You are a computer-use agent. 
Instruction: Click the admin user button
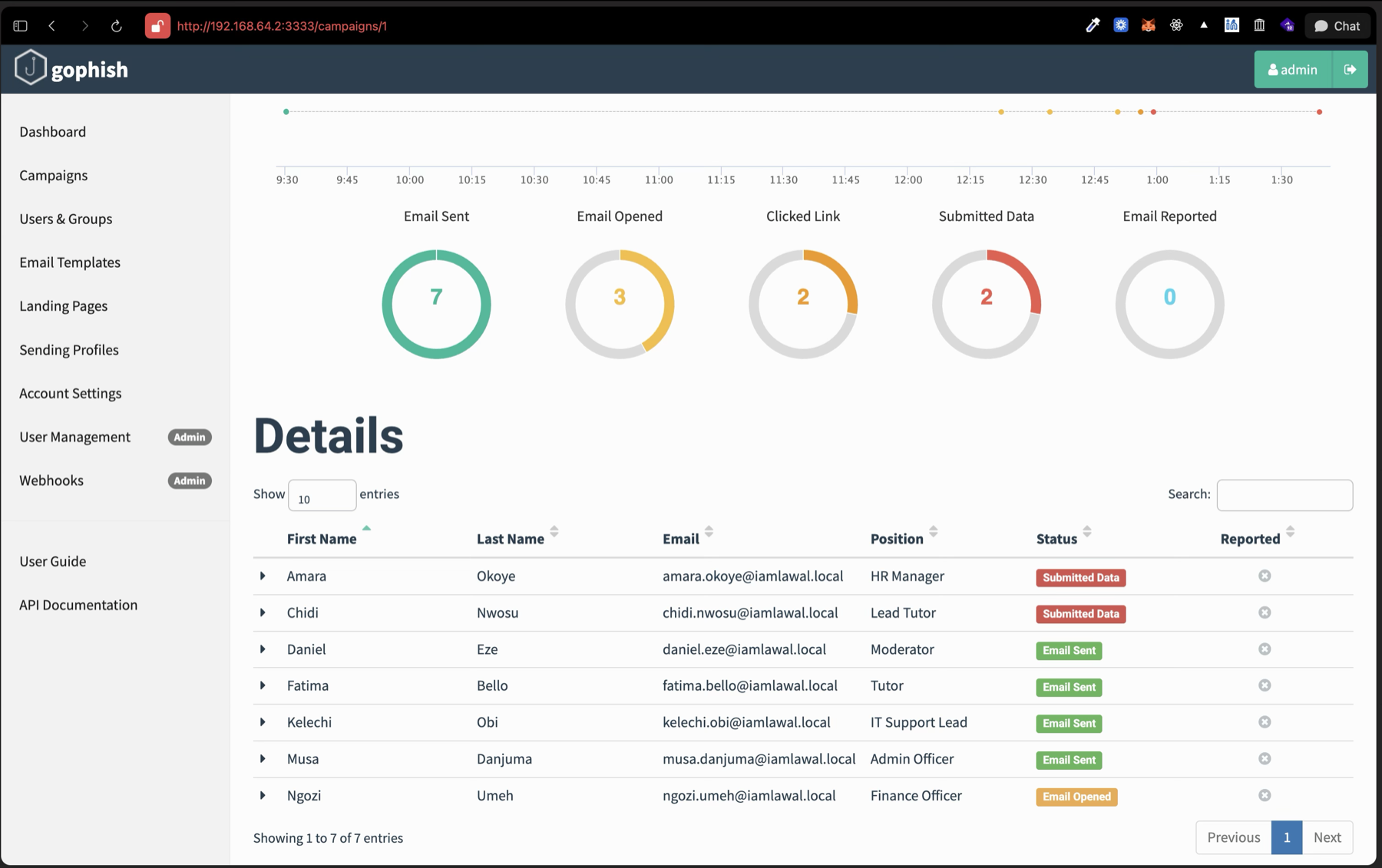tap(1293, 69)
